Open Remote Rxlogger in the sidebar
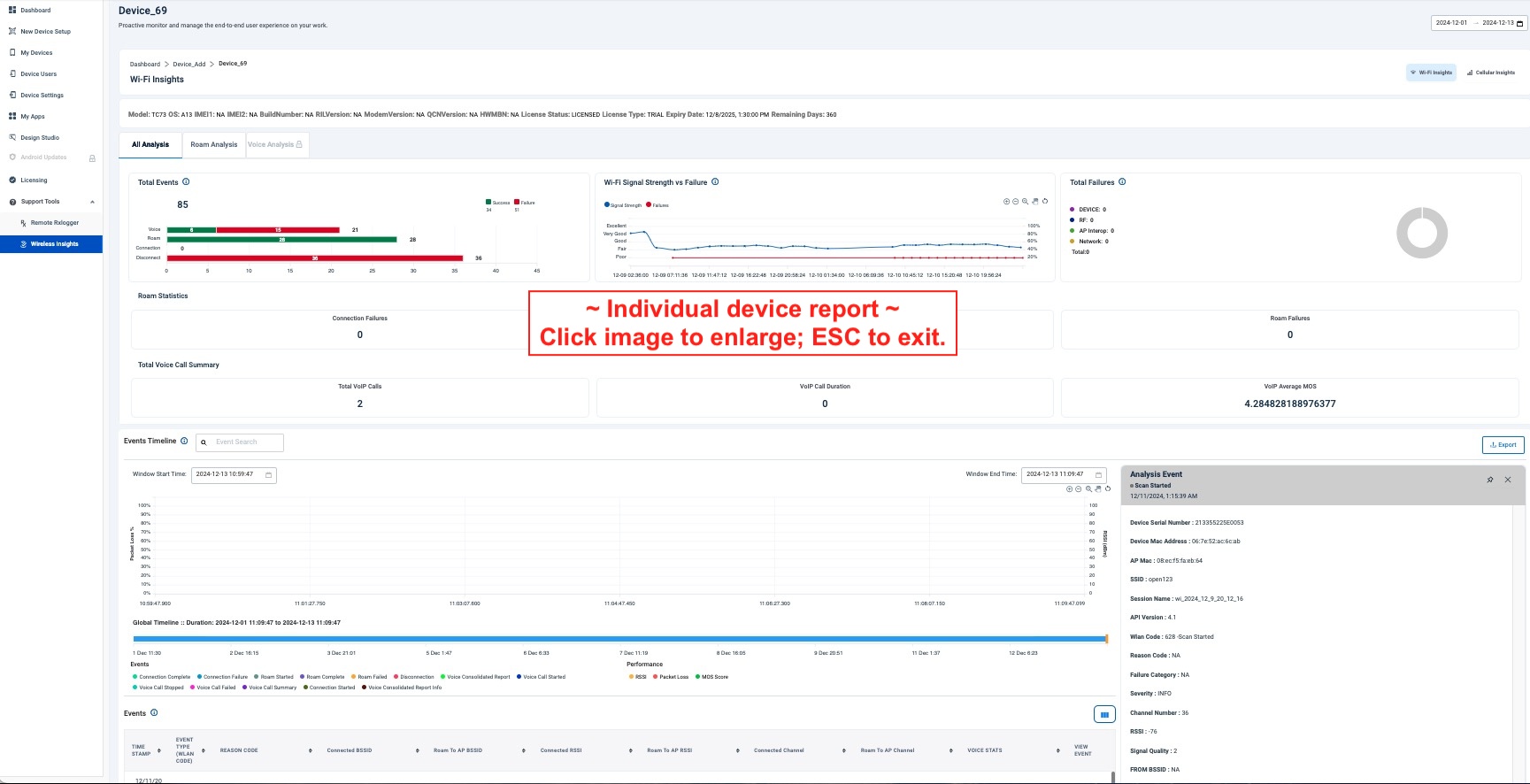Image resolution: width=1530 pixels, height=784 pixels. (55, 223)
